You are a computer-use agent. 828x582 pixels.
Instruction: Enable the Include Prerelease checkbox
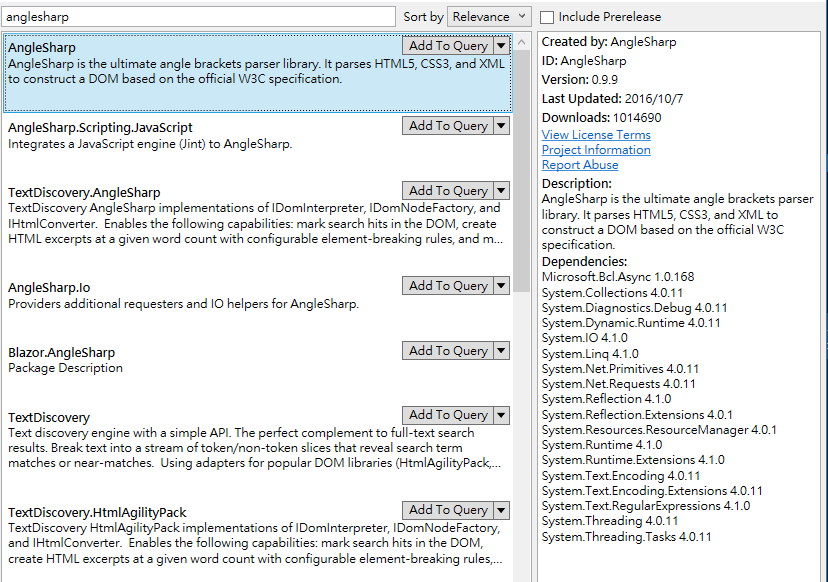point(547,17)
